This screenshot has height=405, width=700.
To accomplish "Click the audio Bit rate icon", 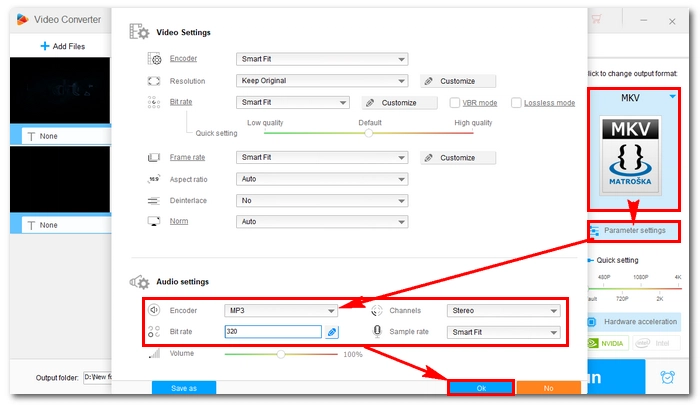I will 154,331.
